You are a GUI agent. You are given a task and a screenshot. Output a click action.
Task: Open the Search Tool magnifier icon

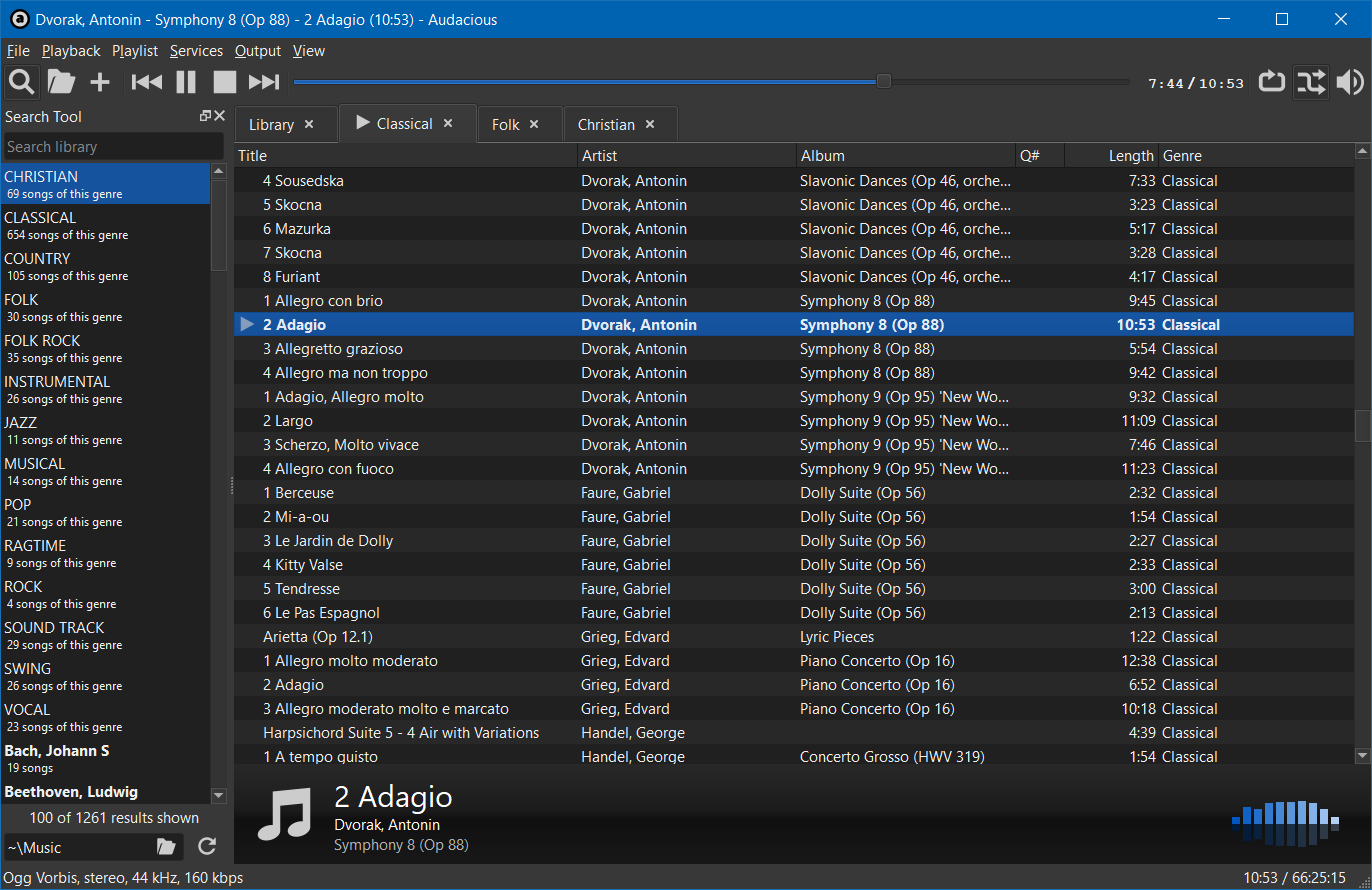pyautogui.click(x=21, y=82)
